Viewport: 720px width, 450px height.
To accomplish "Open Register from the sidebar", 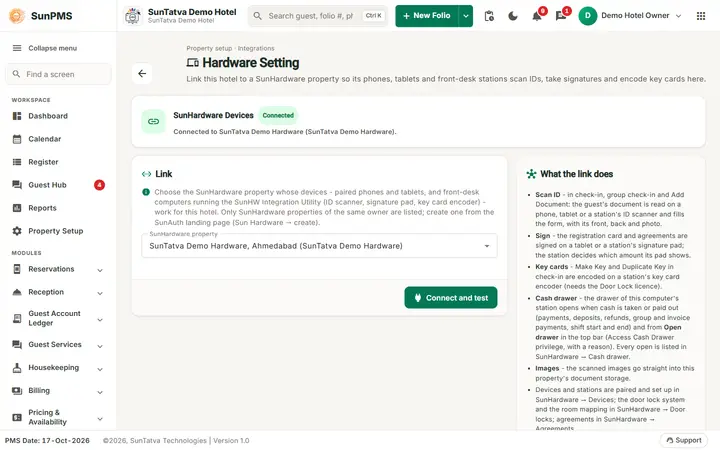I will (59, 162).
